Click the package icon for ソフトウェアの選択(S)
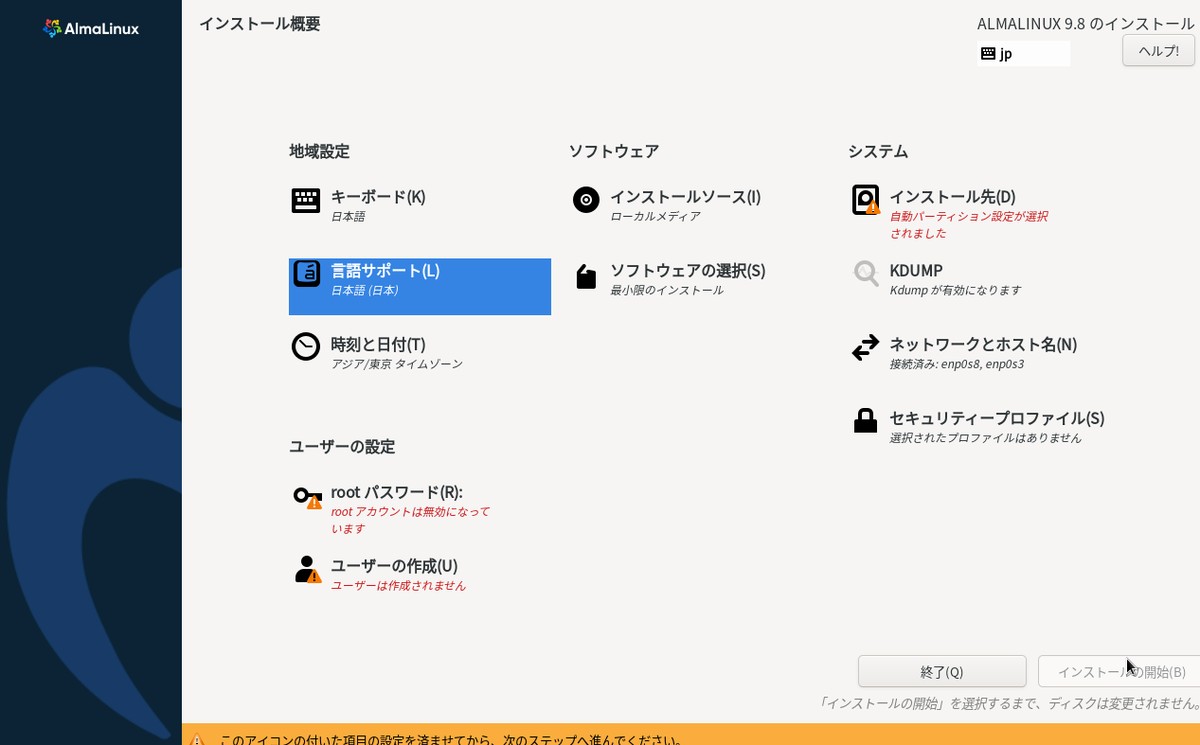 [586, 276]
